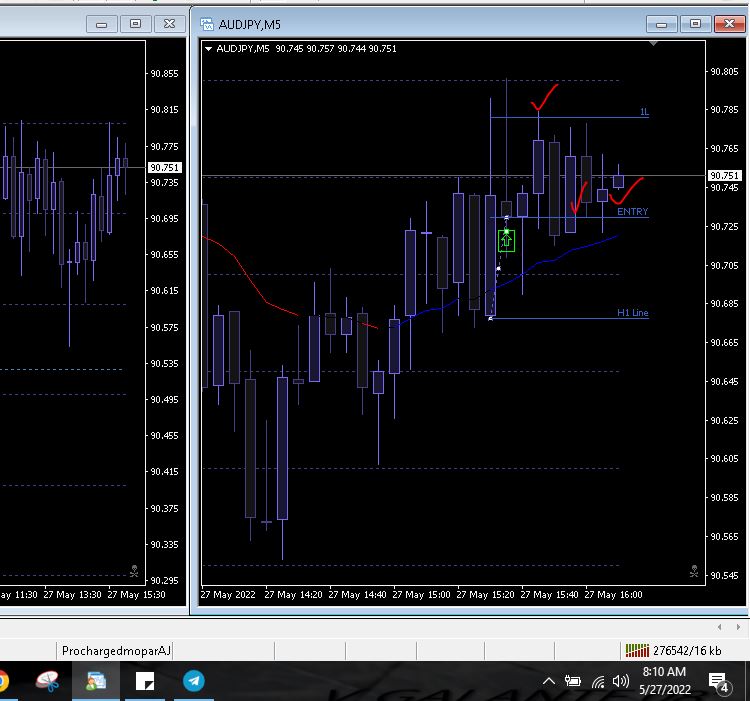750x701 pixels.
Task: Open the black notes app in the taskbar
Action: [x=145, y=682]
